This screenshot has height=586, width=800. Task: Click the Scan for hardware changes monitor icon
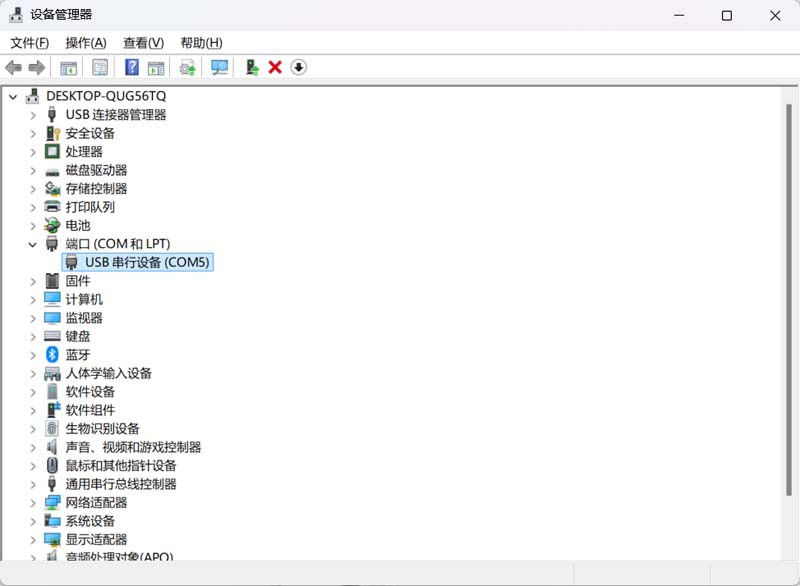point(219,67)
